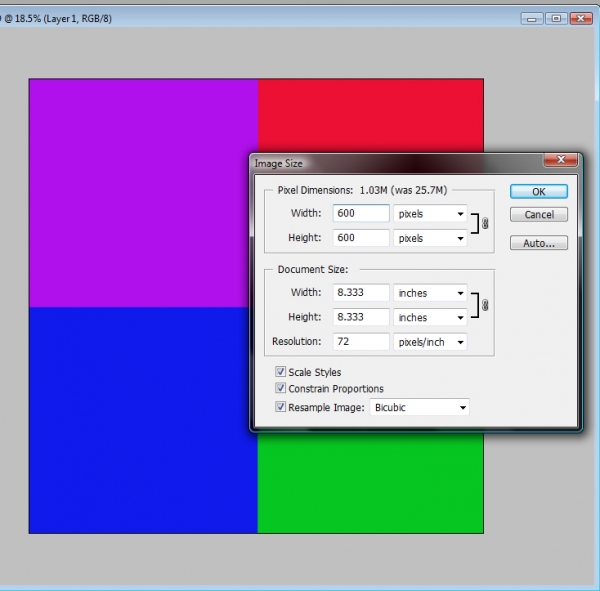The image size is (600, 591).
Task: Click the Document Size Width field
Action: click(361, 292)
